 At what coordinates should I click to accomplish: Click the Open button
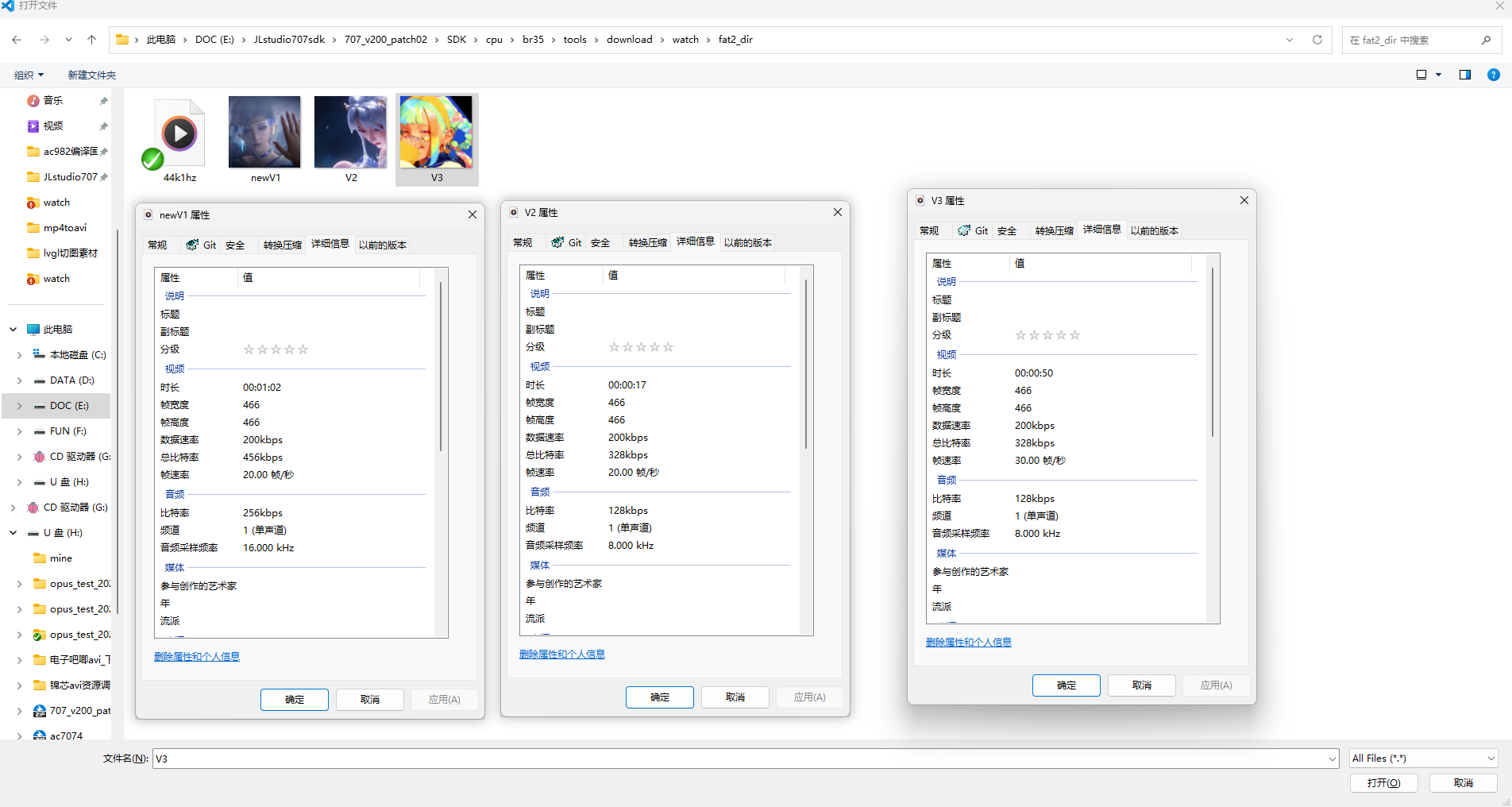1384,782
